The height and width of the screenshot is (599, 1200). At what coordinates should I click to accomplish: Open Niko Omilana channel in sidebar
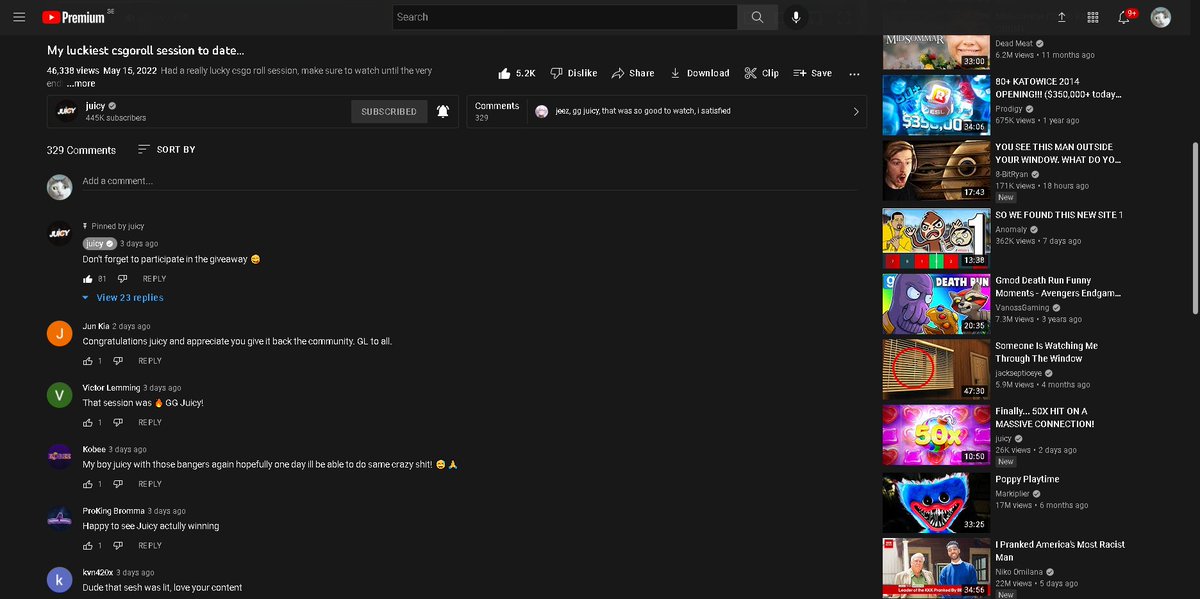[x=1020, y=572]
